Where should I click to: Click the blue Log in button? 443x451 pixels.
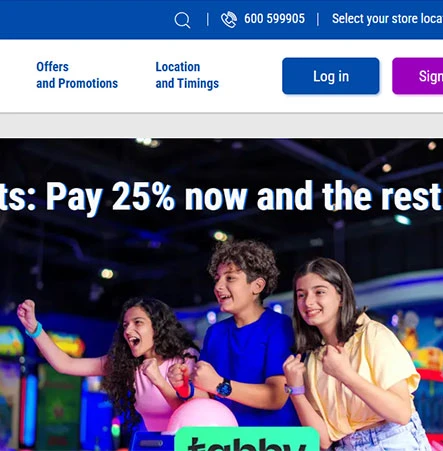pos(331,76)
